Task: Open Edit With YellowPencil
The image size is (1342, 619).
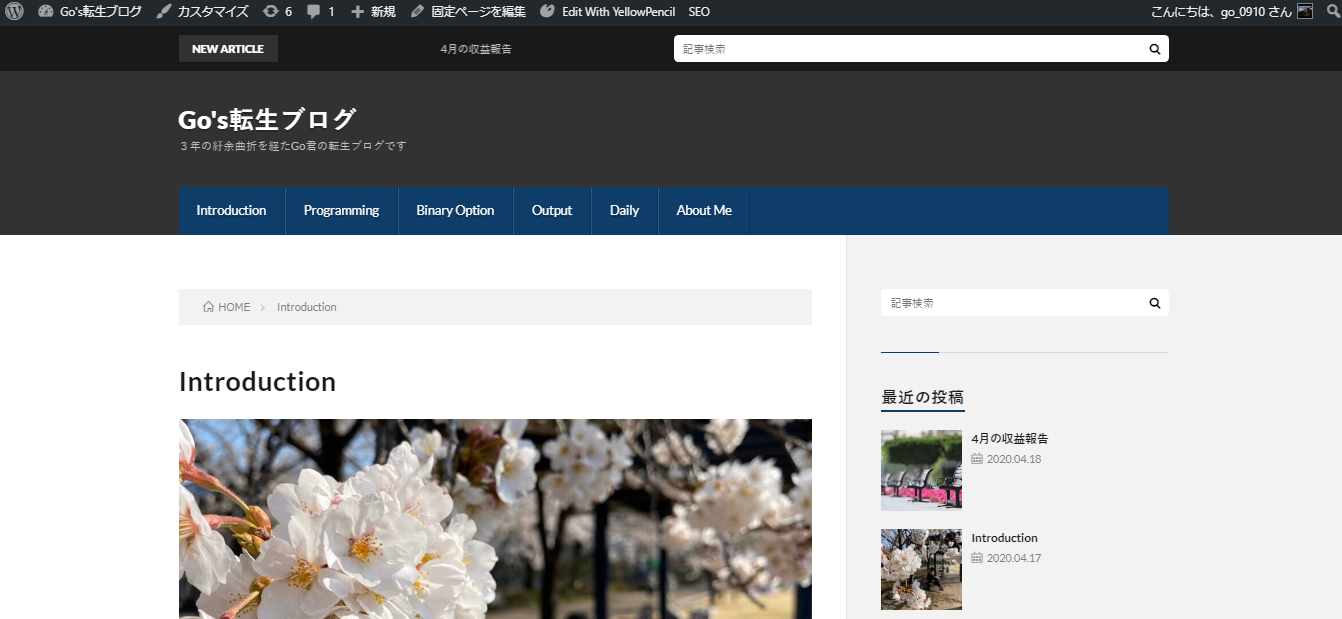Action: (x=618, y=12)
